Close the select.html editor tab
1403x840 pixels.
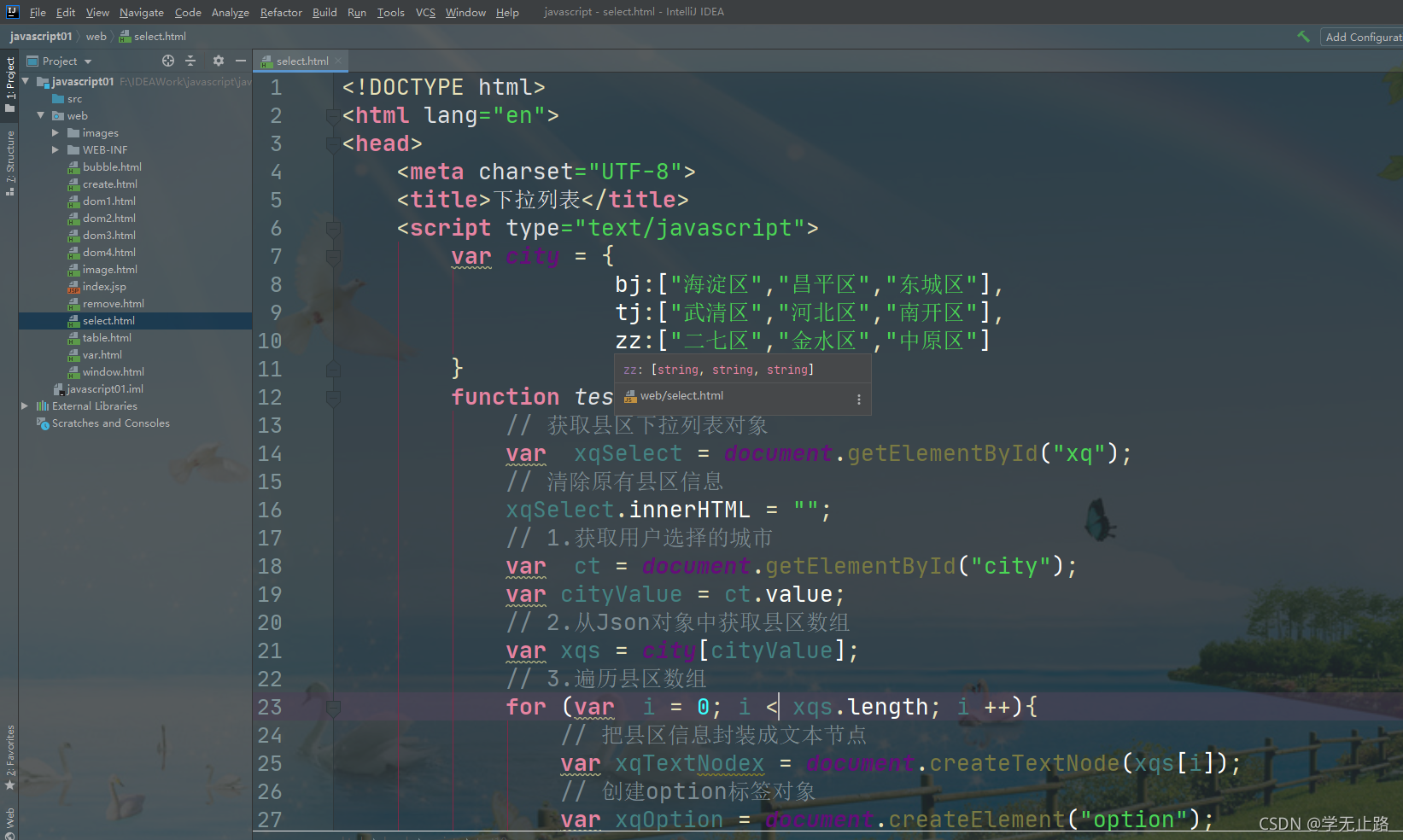[338, 61]
